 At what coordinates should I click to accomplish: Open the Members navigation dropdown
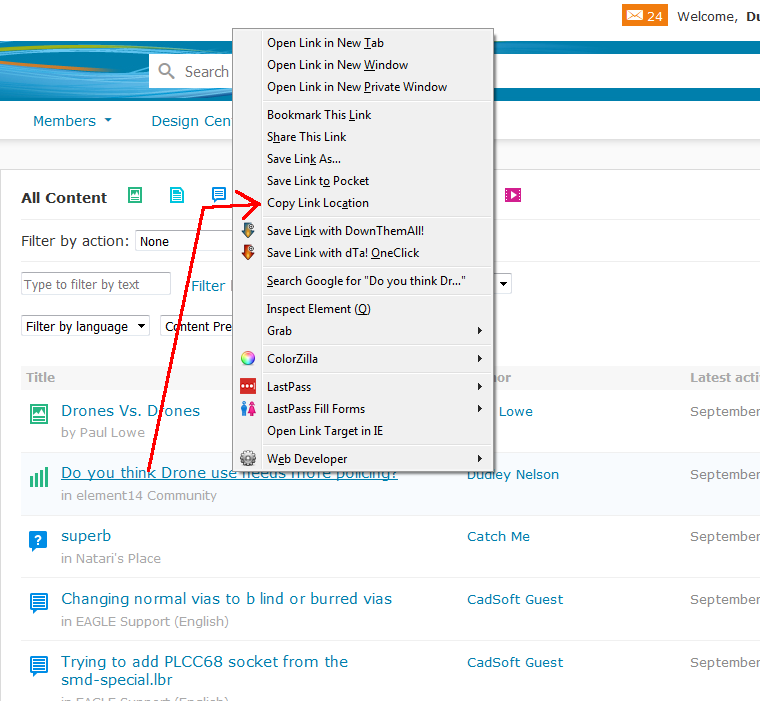point(72,121)
